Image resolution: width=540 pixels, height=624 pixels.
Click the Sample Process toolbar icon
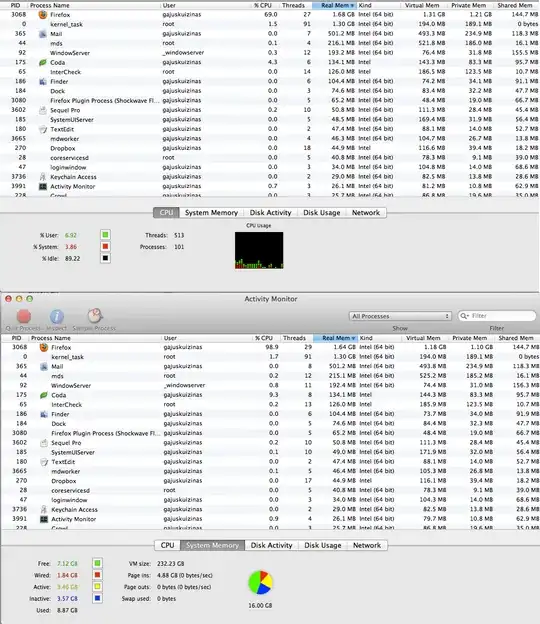point(95,316)
